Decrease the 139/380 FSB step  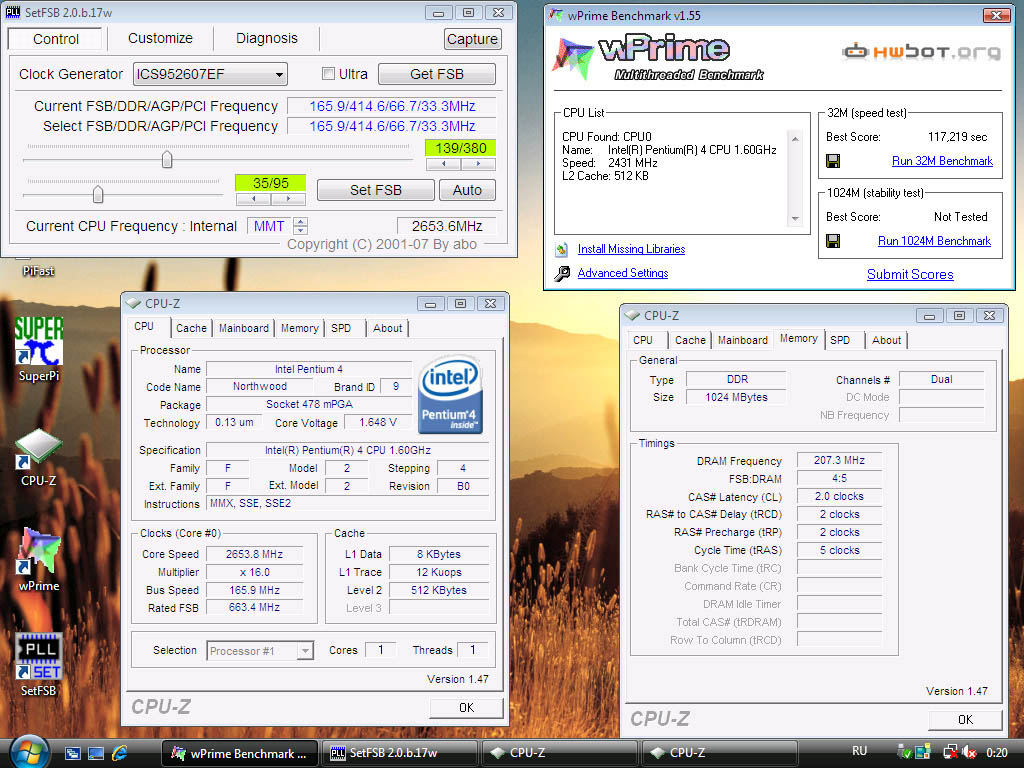pos(443,164)
